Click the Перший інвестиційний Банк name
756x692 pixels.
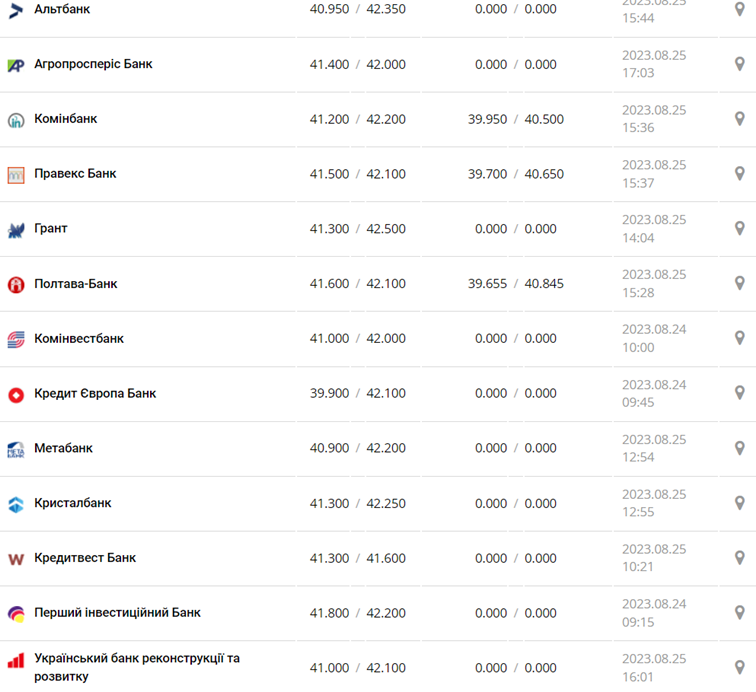tap(117, 612)
